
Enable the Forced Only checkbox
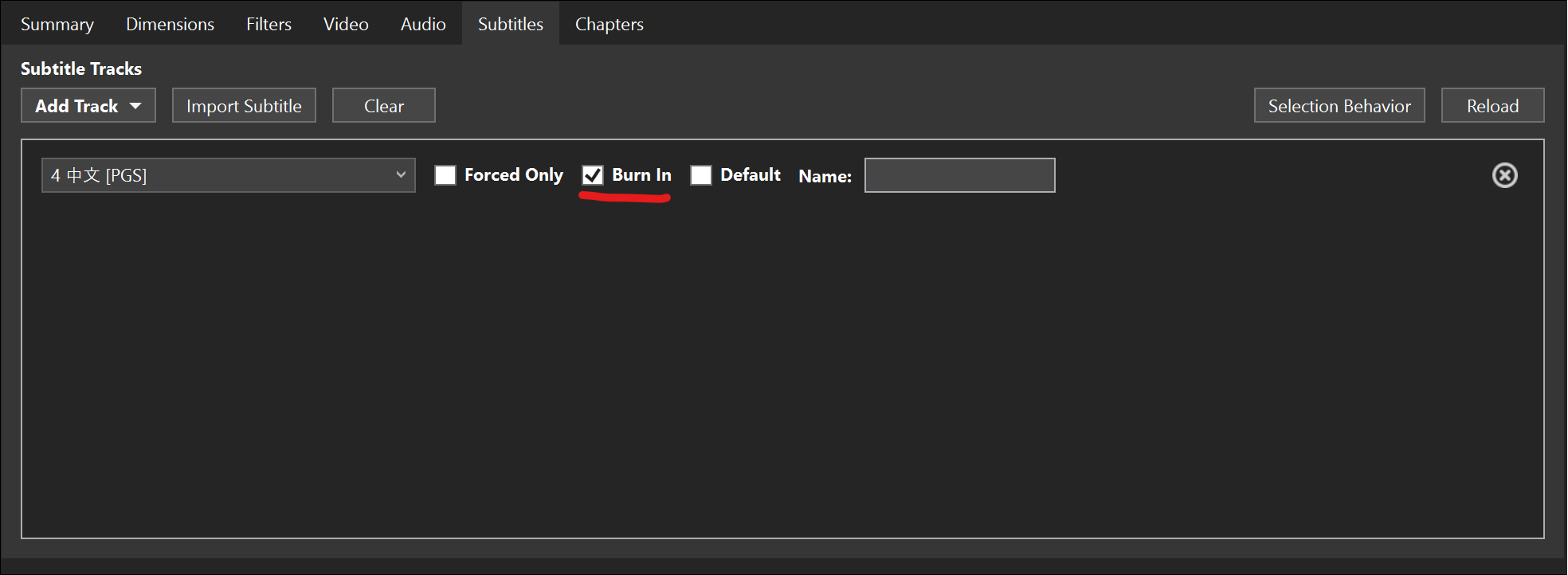445,174
